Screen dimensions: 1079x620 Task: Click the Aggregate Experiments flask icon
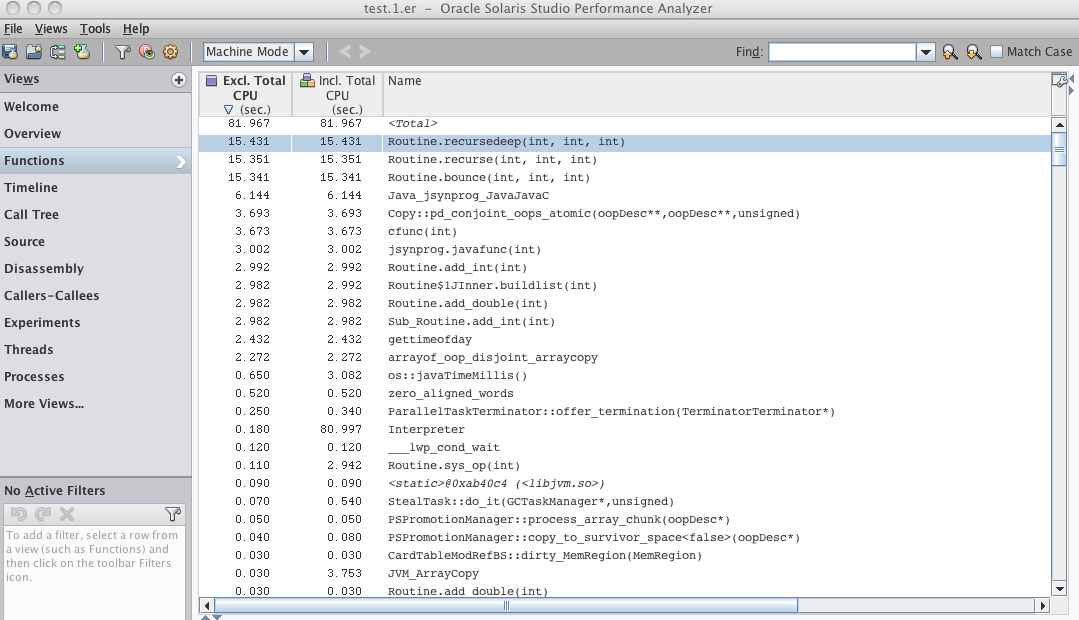pyautogui.click(x=82, y=52)
